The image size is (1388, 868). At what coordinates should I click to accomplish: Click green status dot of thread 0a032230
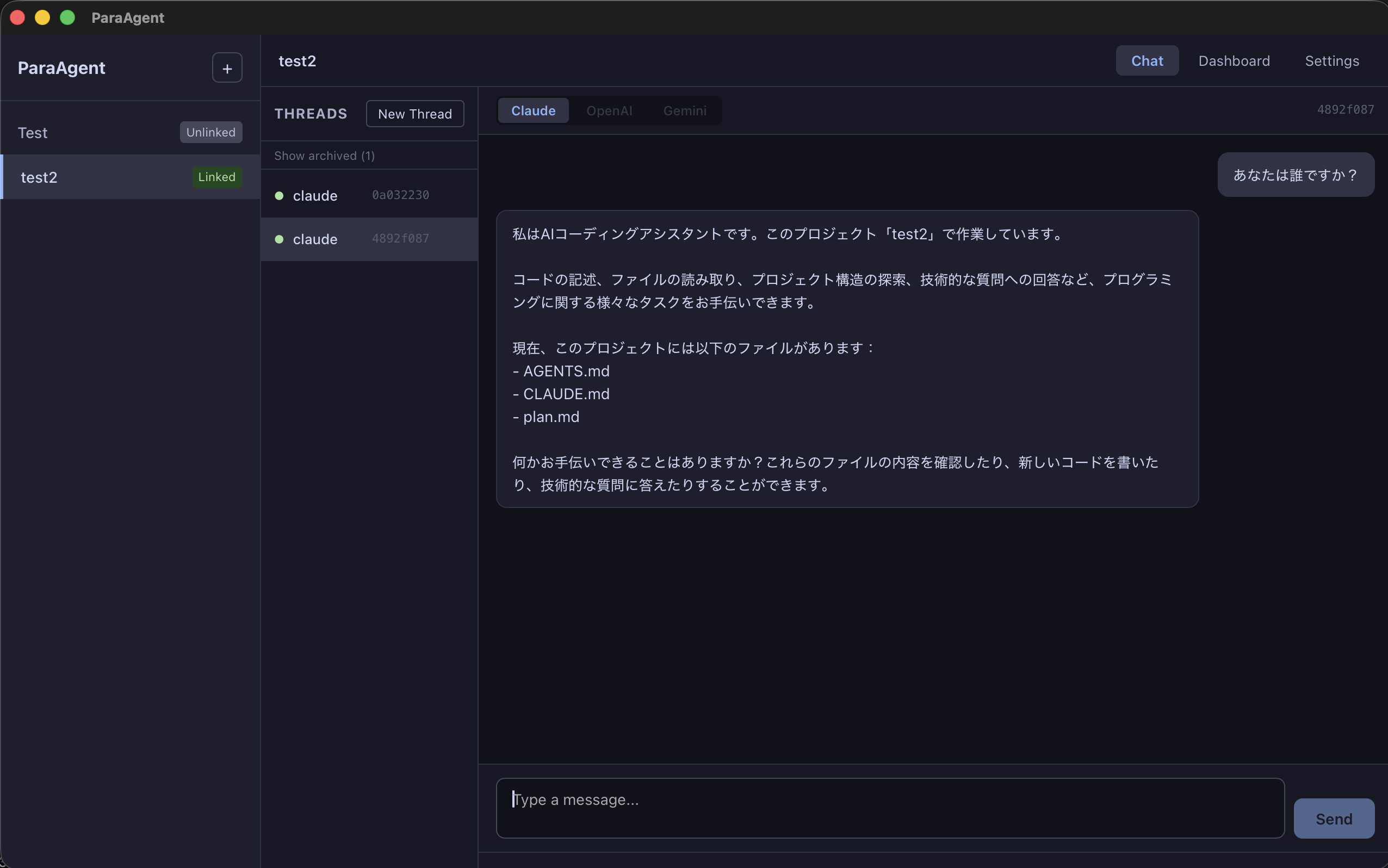pos(279,196)
